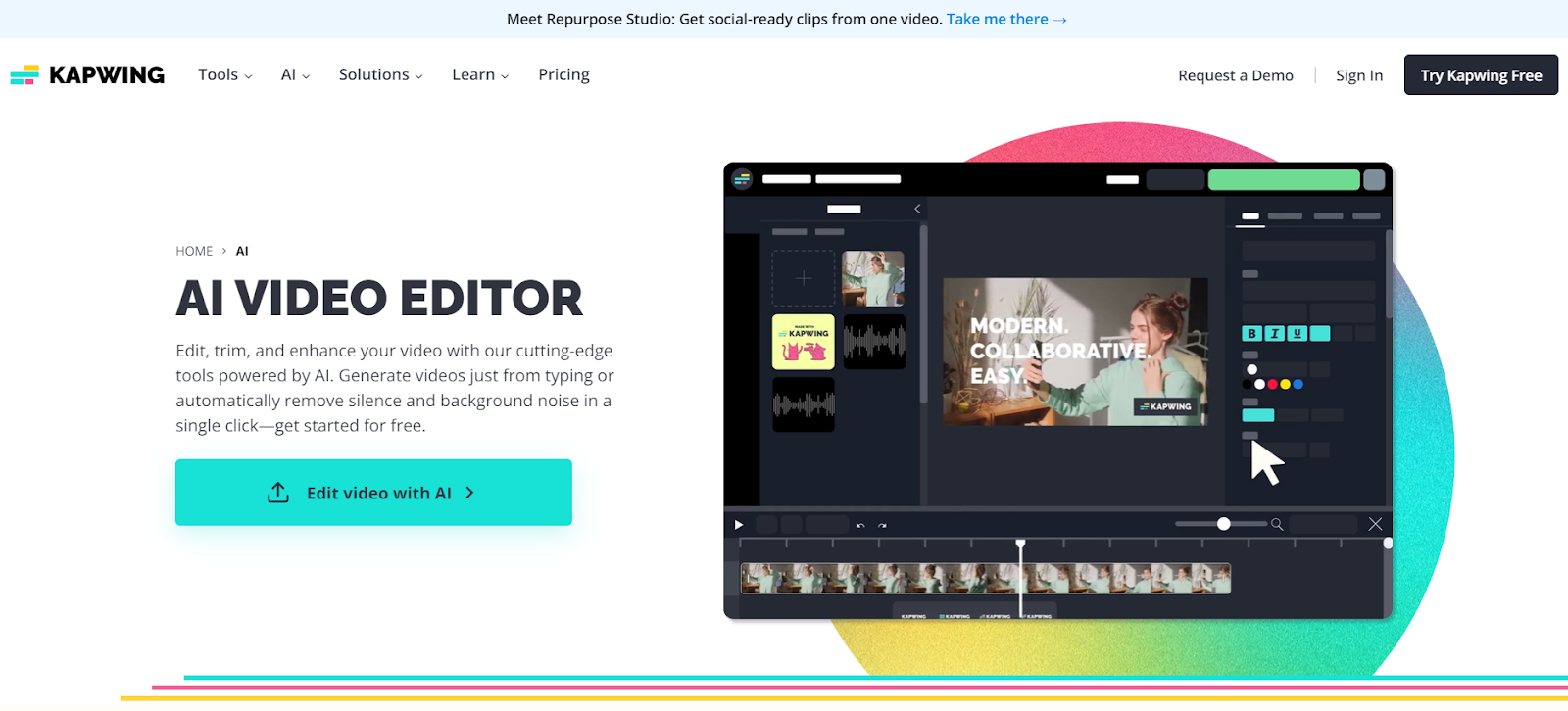Click the Try Kapwing Free button
The width and height of the screenshot is (1568, 711).
tap(1481, 75)
